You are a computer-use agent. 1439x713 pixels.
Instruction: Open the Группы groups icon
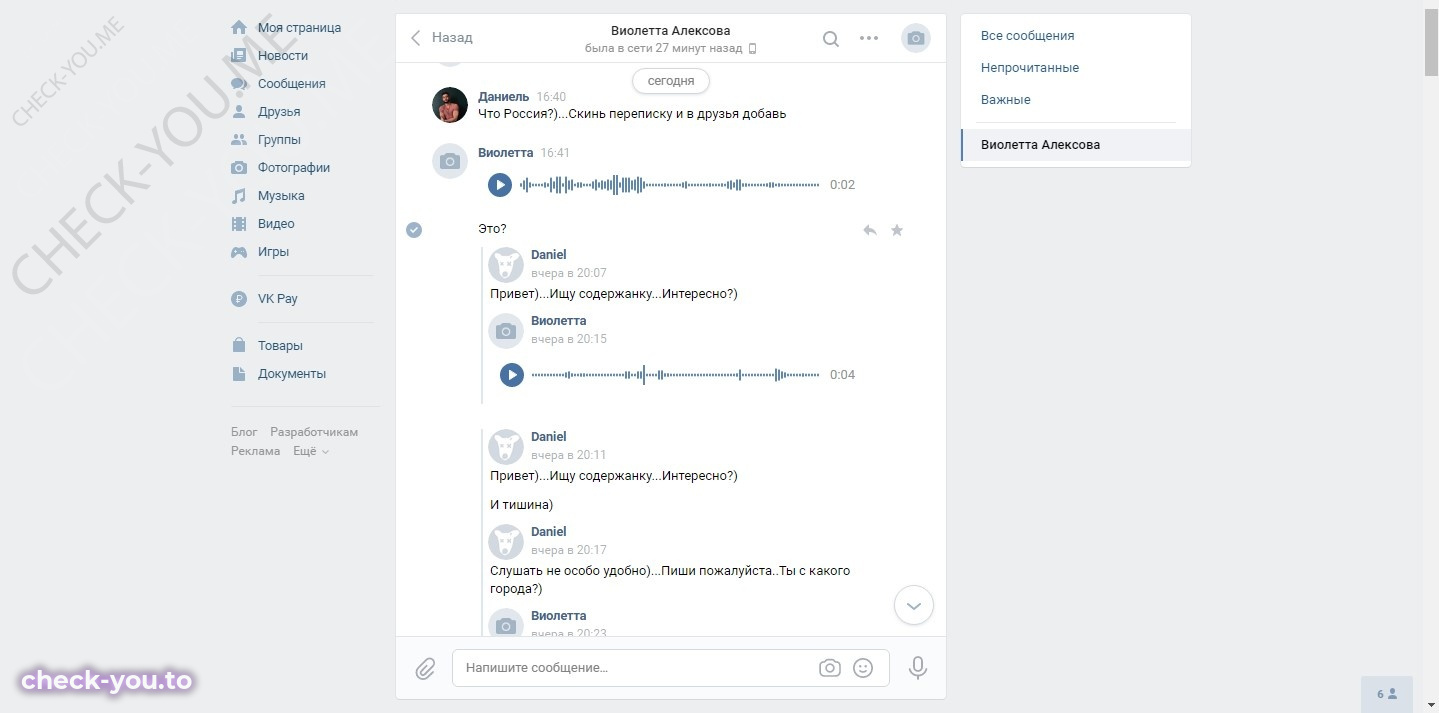click(x=239, y=140)
